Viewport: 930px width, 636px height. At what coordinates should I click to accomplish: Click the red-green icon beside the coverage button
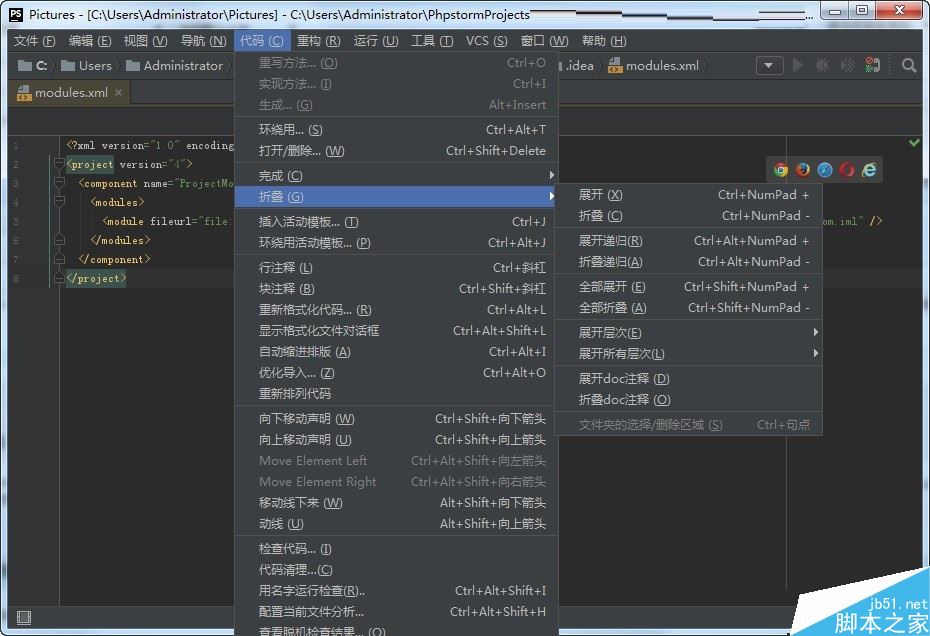pos(872,65)
